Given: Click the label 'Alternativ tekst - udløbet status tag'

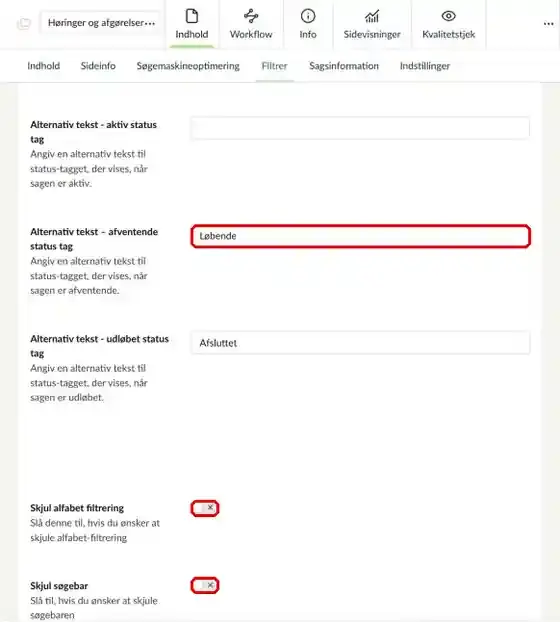Looking at the screenshot, I should pyautogui.click(x=100, y=346).
